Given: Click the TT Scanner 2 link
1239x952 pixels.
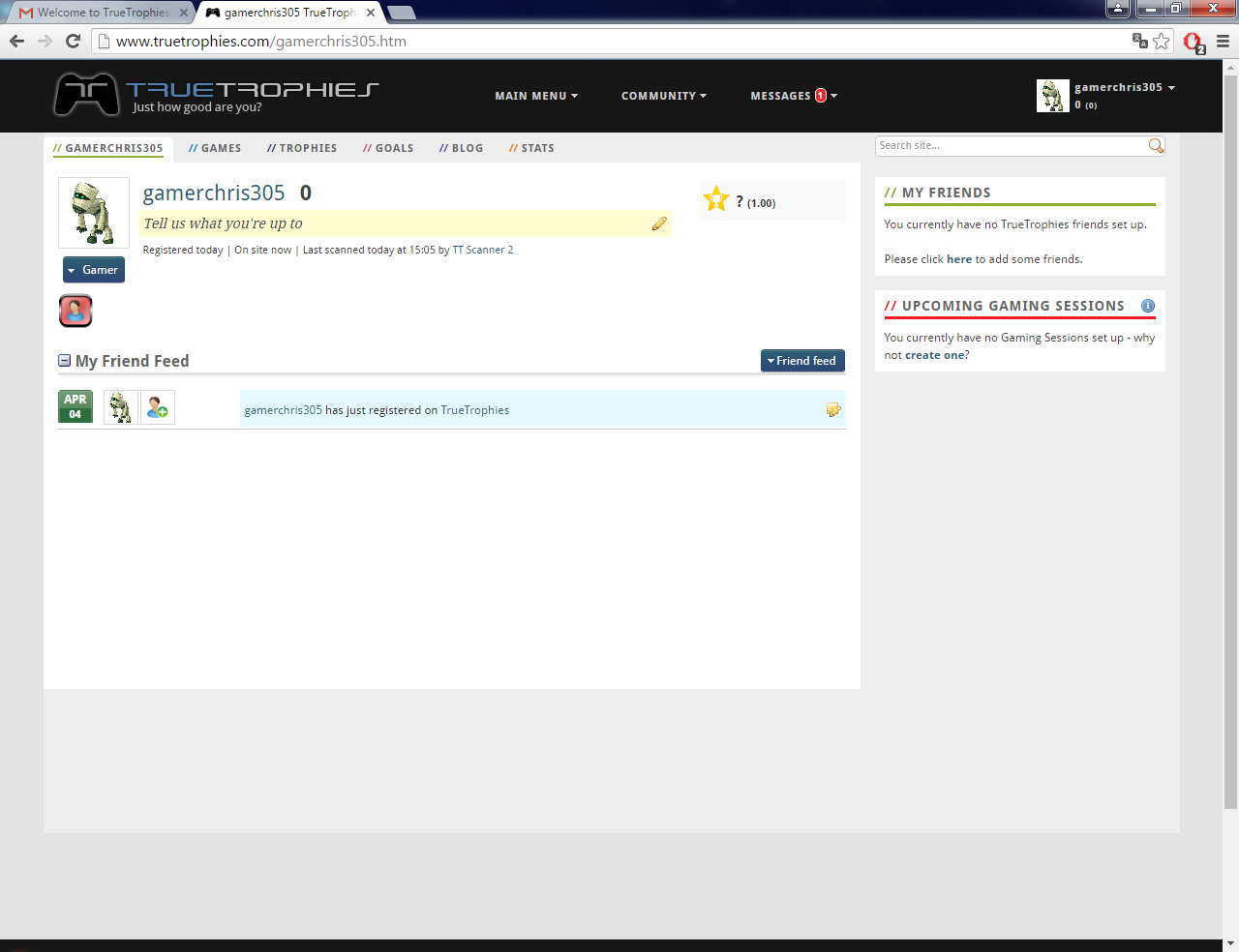Looking at the screenshot, I should pyautogui.click(x=483, y=250).
